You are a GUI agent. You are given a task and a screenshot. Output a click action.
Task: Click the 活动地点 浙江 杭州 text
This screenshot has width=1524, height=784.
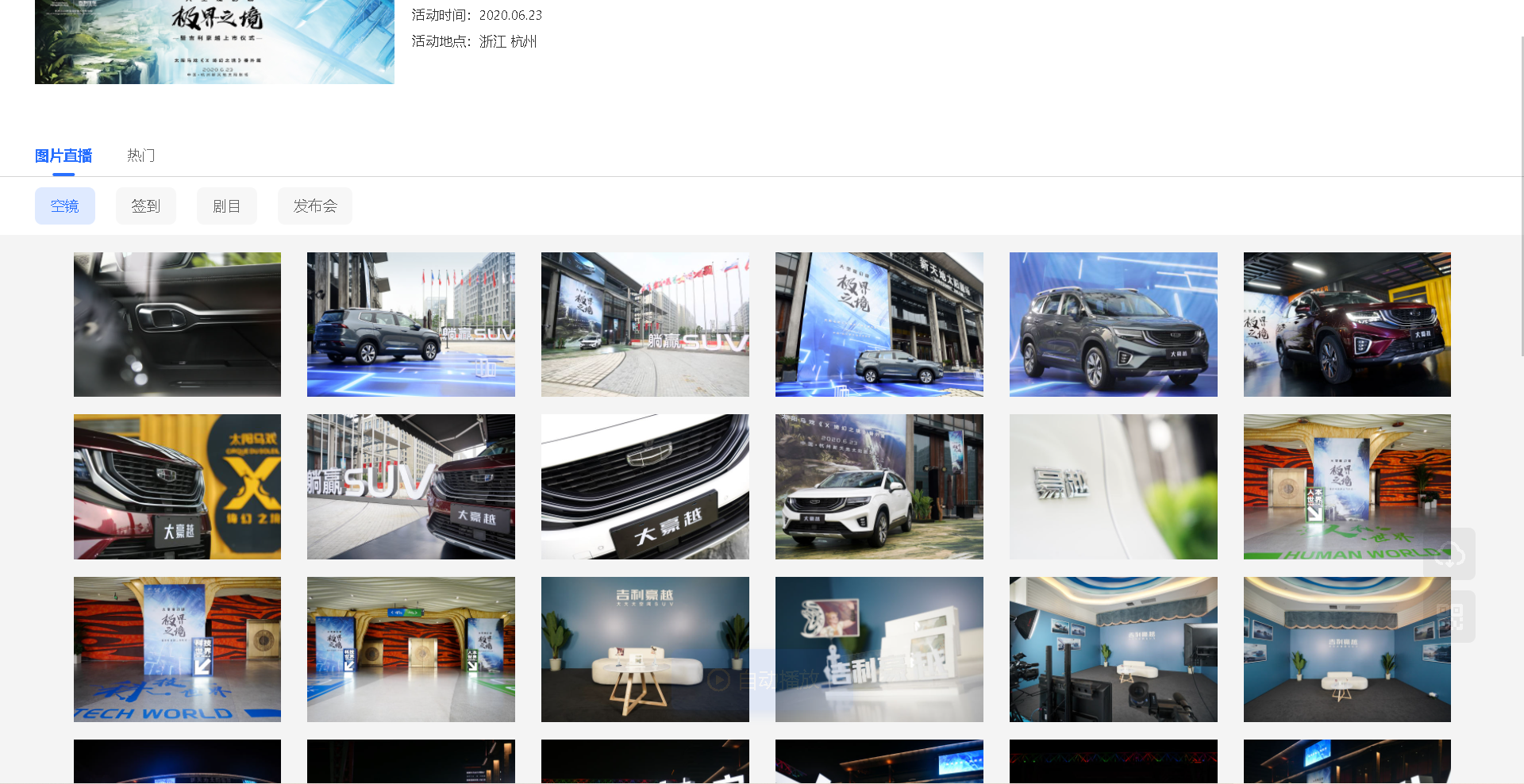pyautogui.click(x=475, y=41)
